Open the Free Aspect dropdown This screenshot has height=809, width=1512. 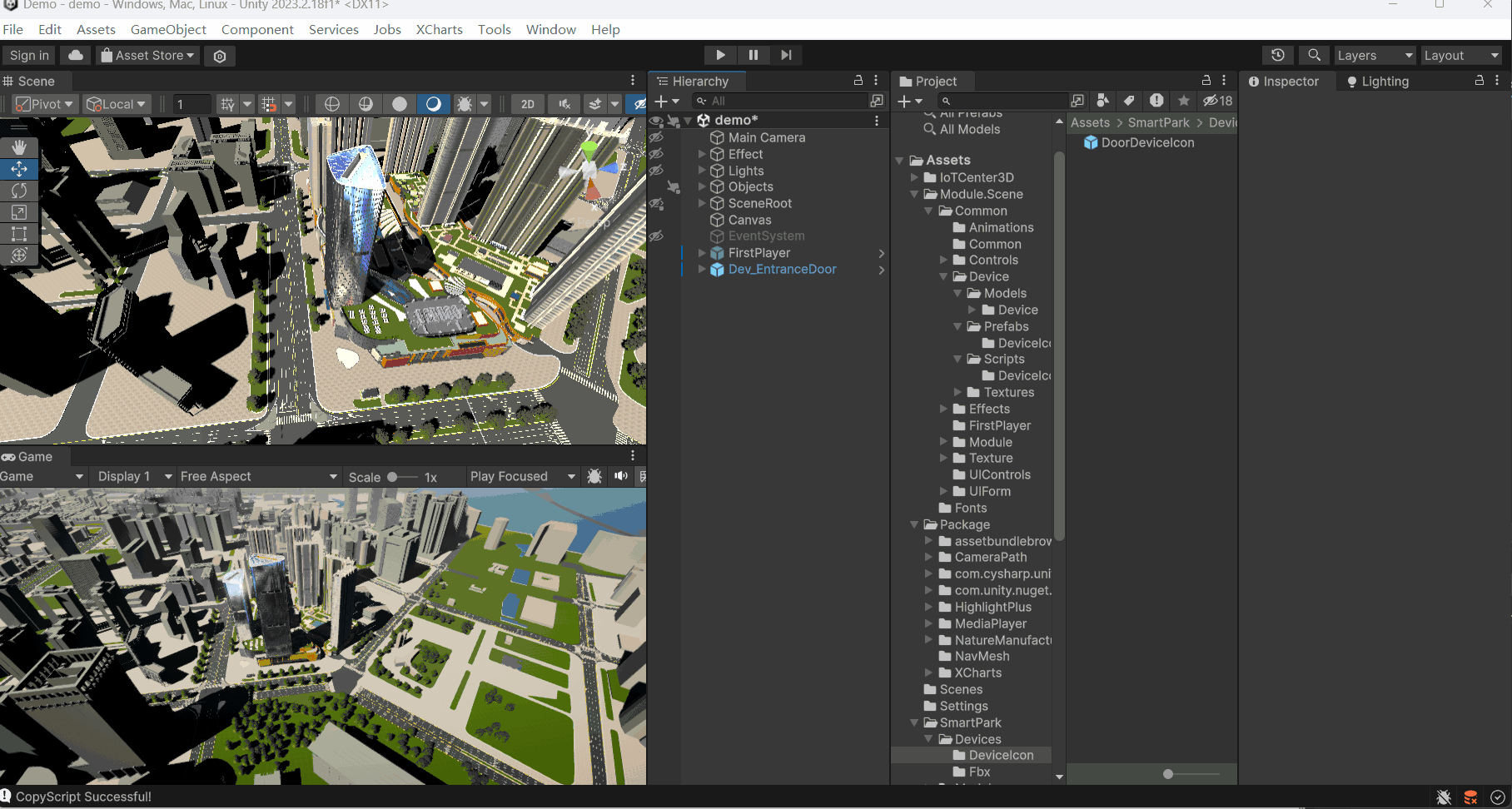click(x=258, y=476)
